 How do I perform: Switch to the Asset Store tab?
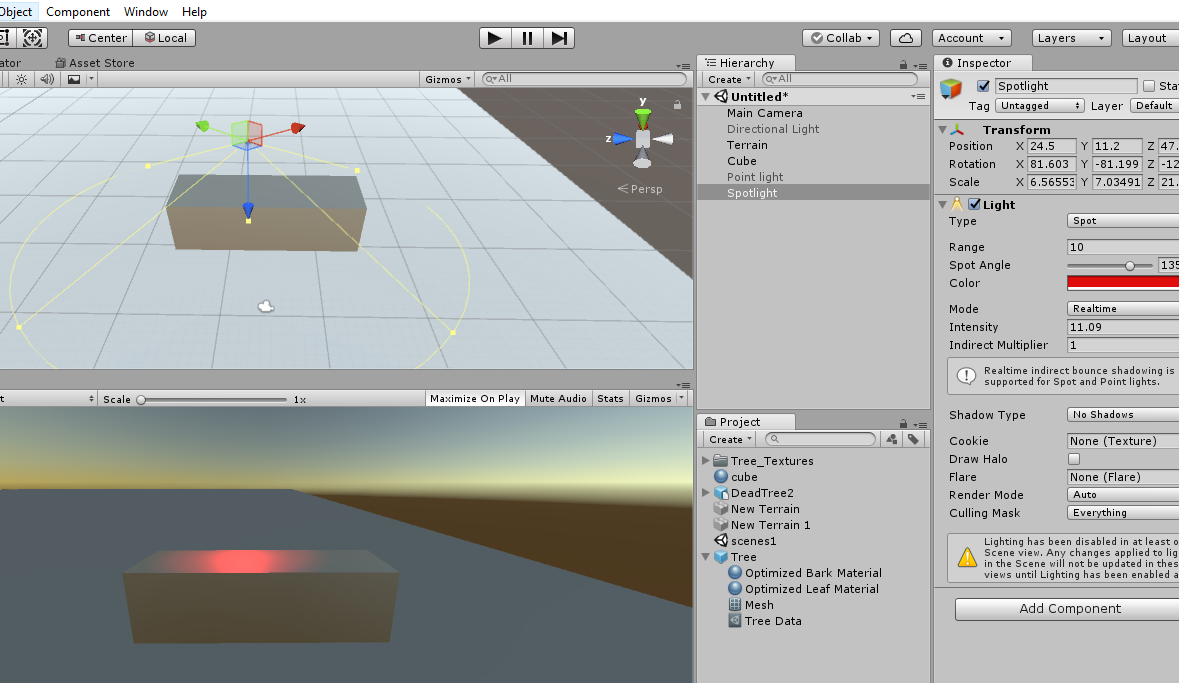click(101, 63)
